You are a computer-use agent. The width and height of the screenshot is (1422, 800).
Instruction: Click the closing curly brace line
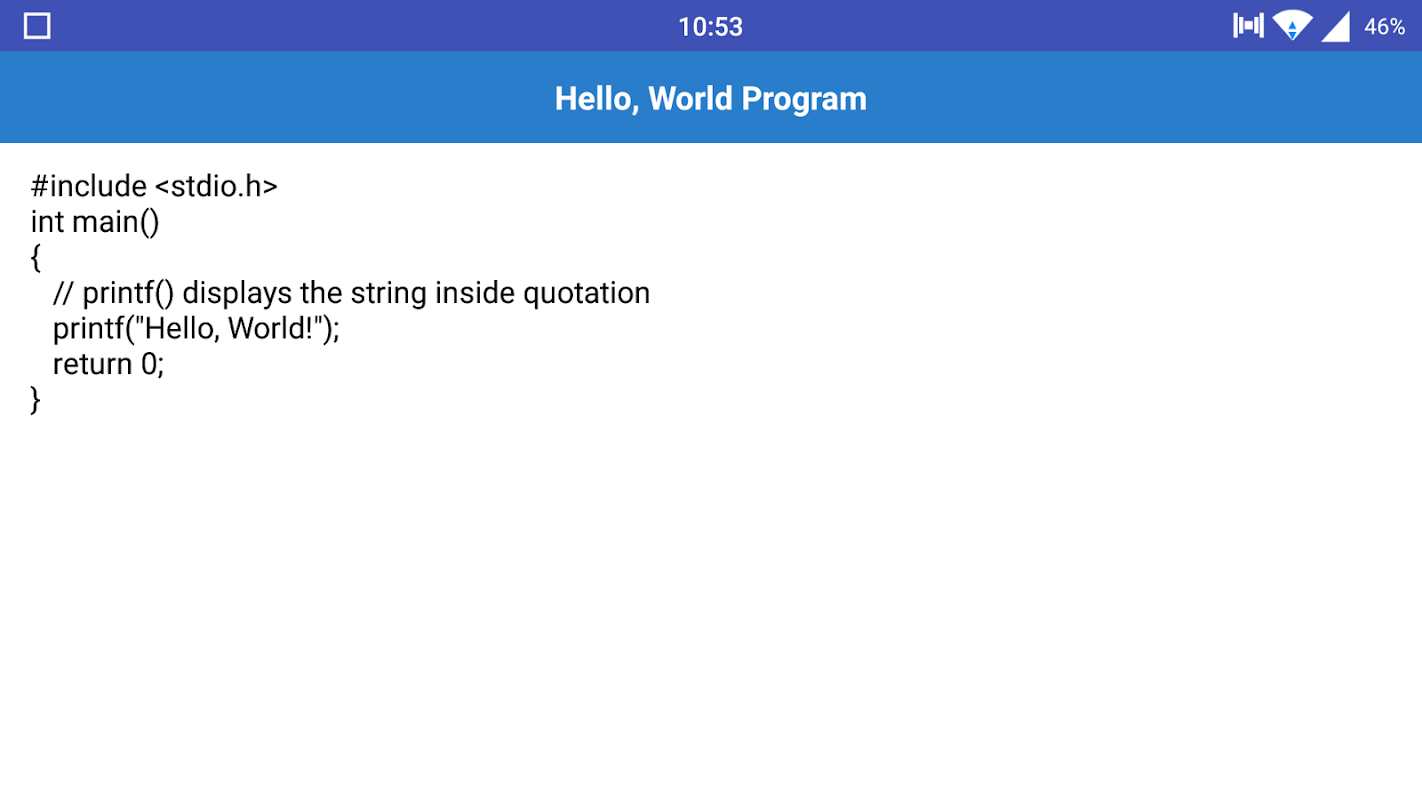(x=36, y=399)
